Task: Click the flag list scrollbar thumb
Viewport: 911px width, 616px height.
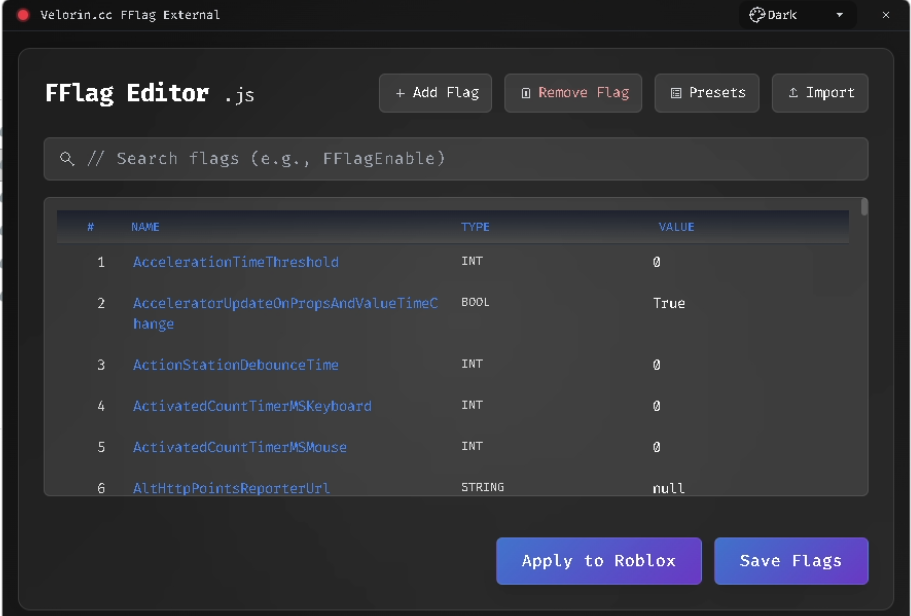Action: click(865, 207)
